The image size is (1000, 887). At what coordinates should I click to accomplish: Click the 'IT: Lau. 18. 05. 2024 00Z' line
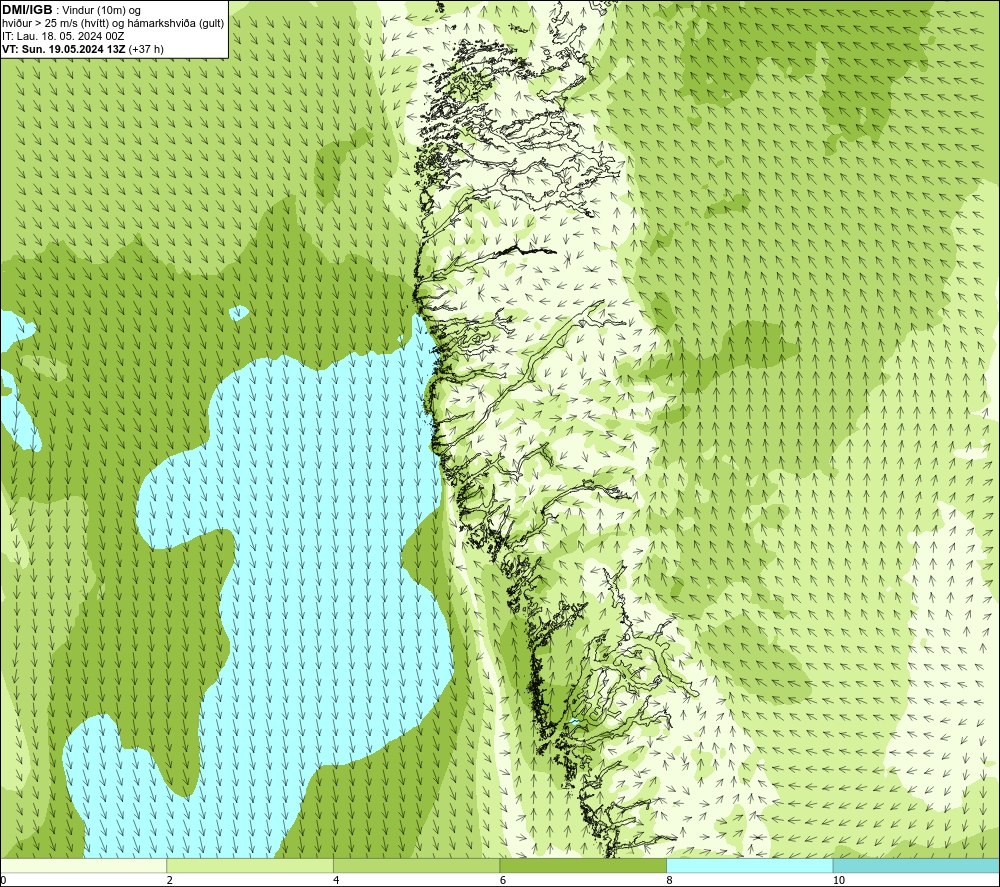pos(63,36)
